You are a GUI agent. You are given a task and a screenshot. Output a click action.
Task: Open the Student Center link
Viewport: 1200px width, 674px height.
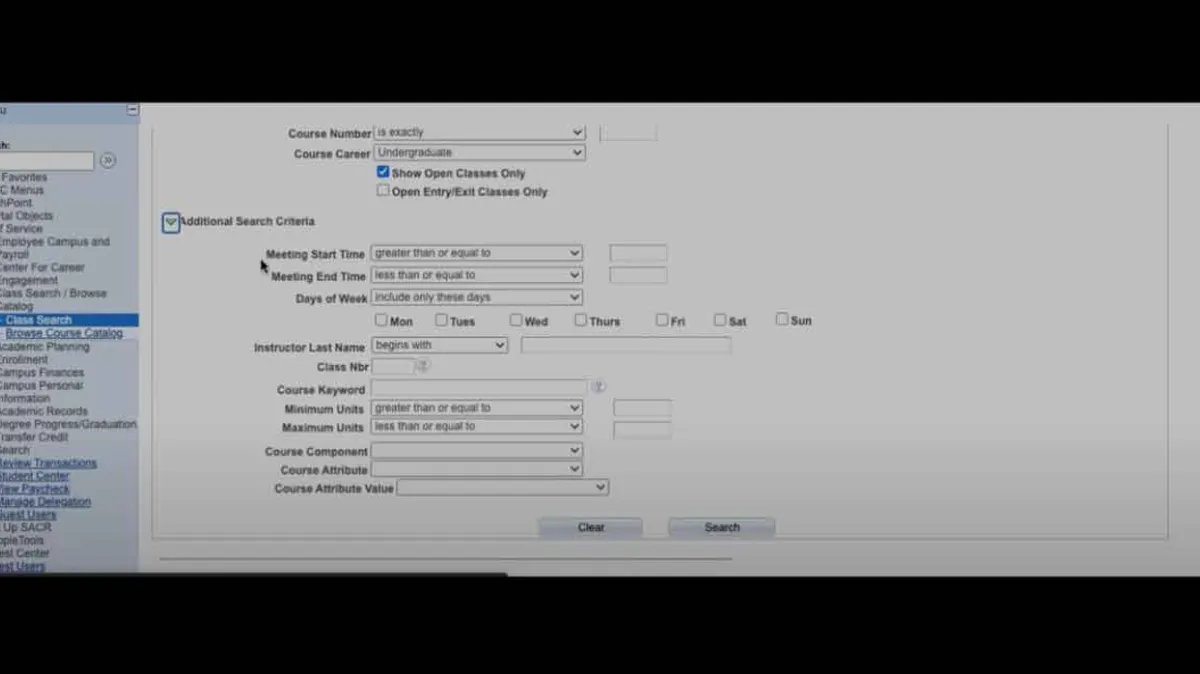[x=34, y=476]
